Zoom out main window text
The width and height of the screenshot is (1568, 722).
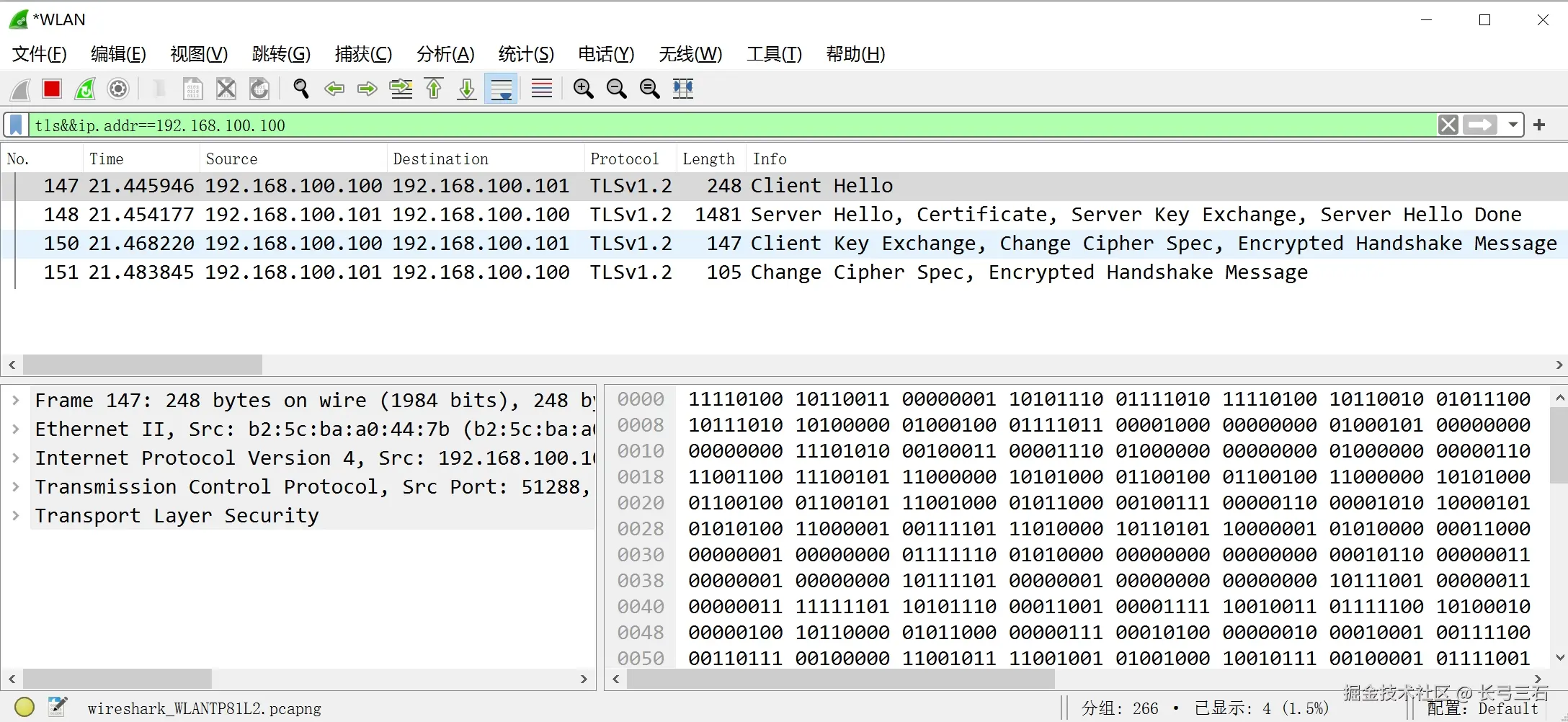pos(616,89)
